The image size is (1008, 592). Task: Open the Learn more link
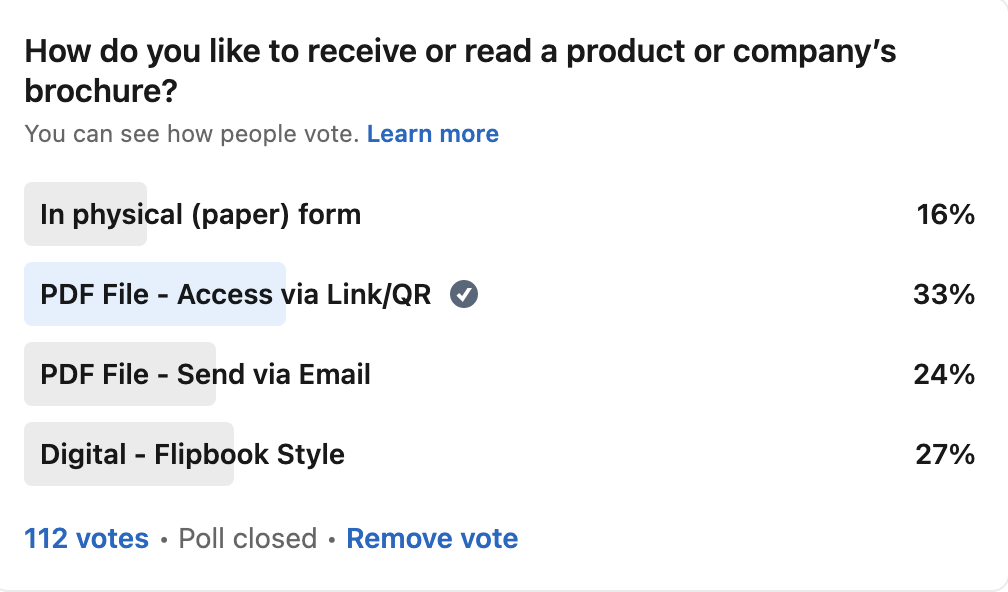(432, 134)
